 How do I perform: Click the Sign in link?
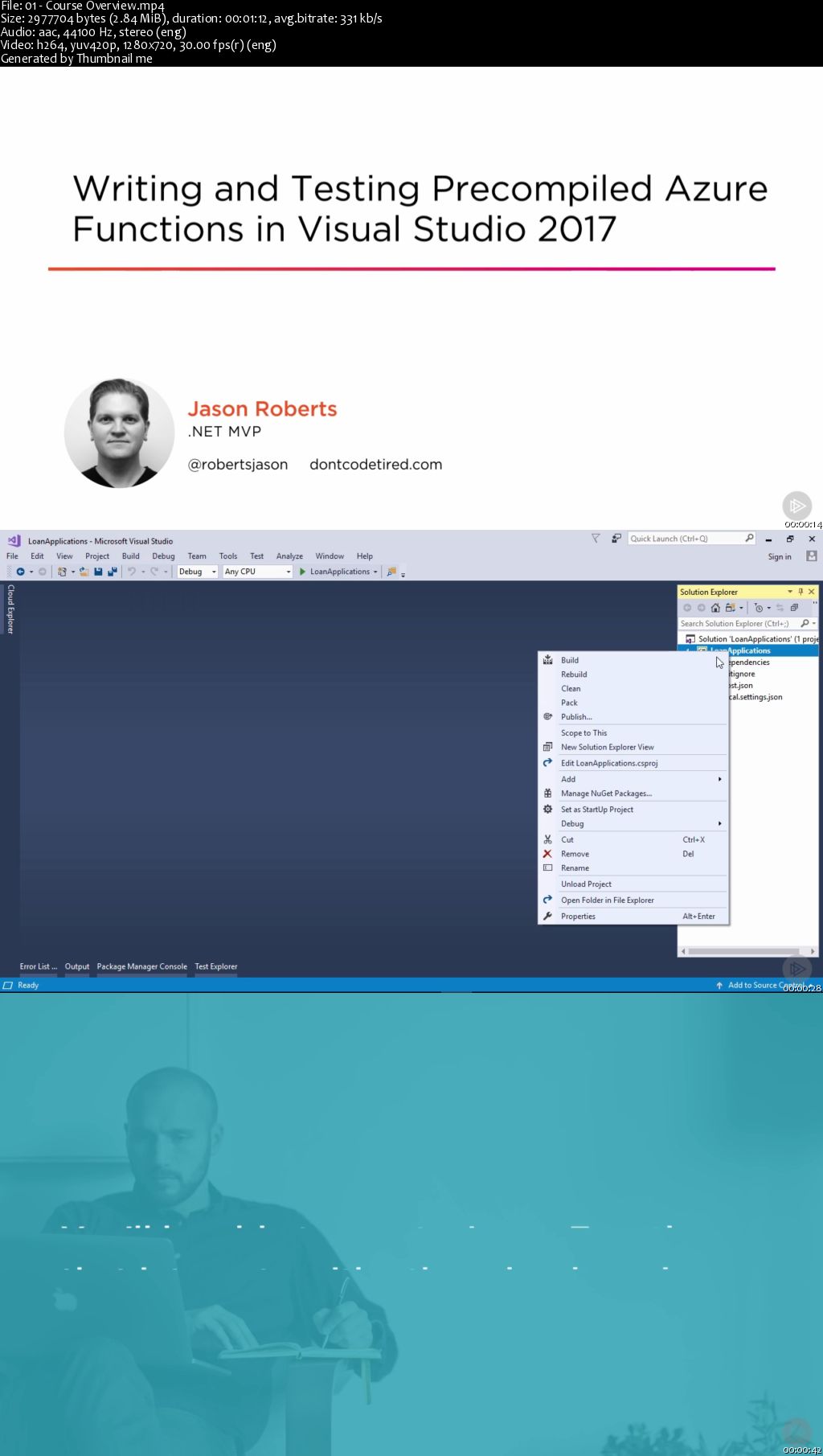pyautogui.click(x=780, y=556)
